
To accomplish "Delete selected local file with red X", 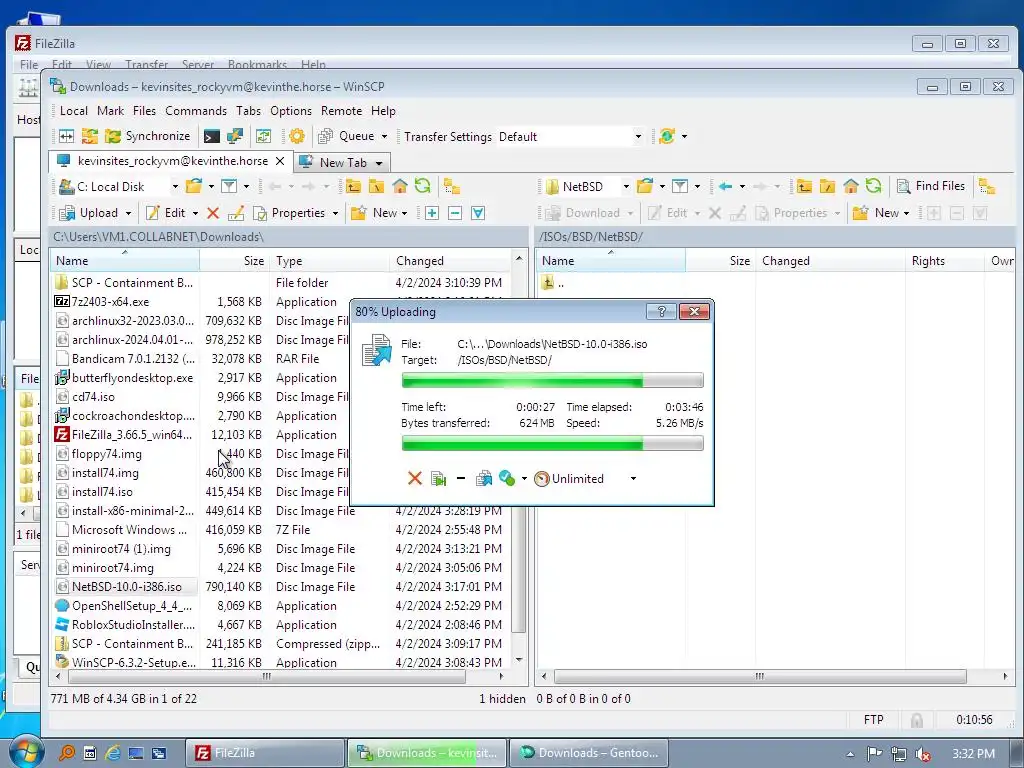I will [213, 213].
